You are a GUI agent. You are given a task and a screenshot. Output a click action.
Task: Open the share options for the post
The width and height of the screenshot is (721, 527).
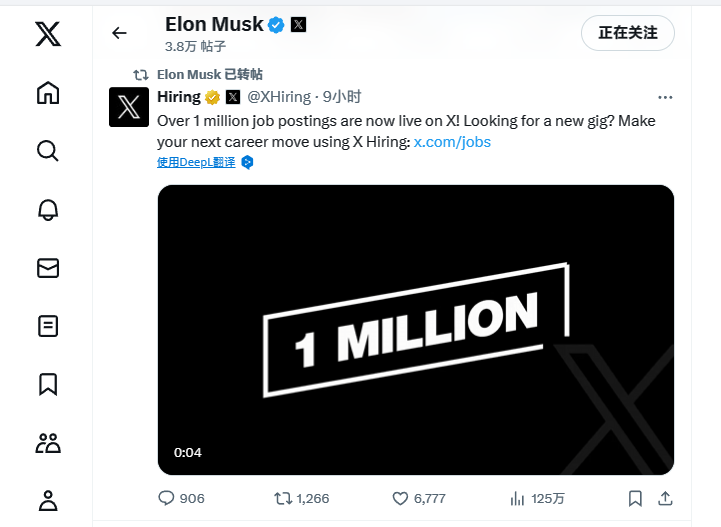coord(665,498)
